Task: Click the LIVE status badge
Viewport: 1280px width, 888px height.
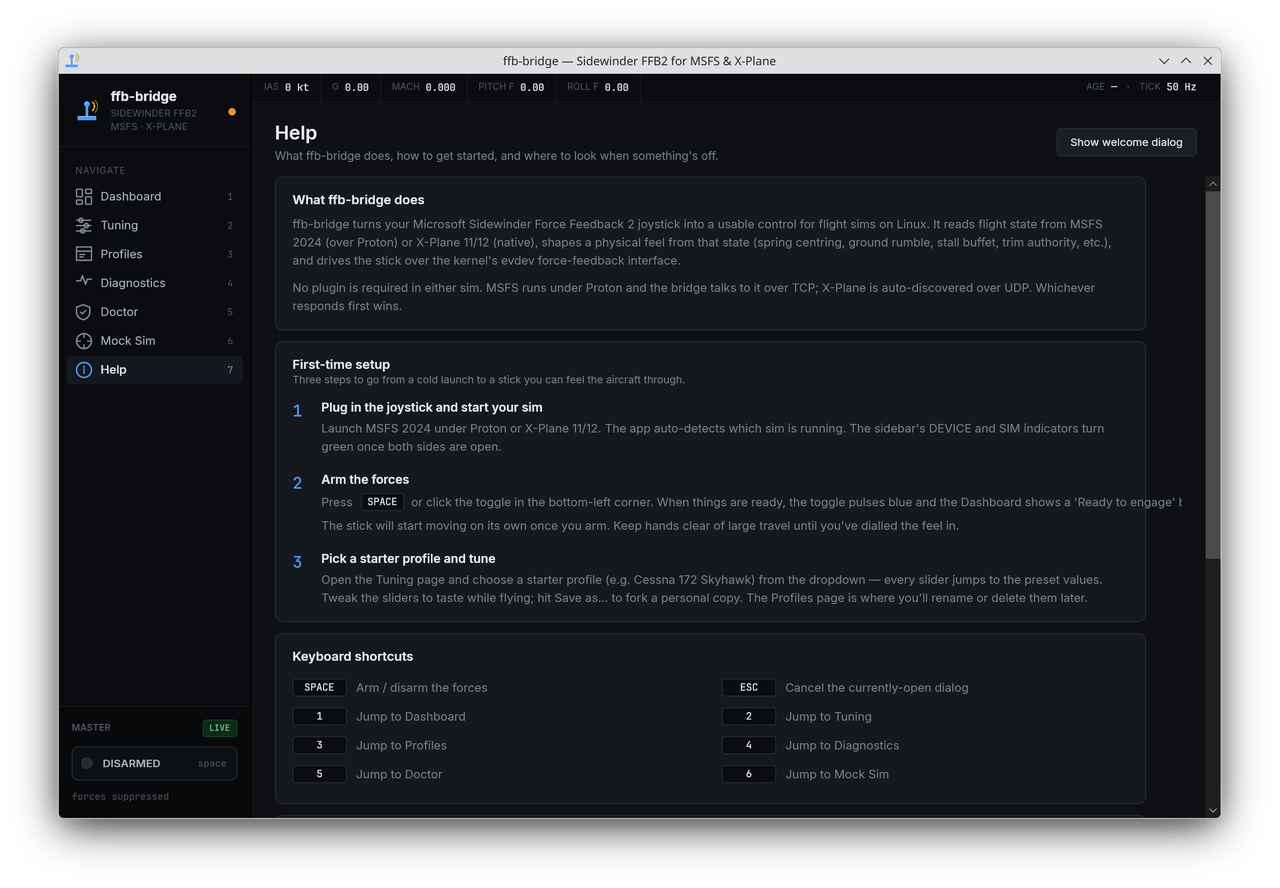Action: [219, 728]
